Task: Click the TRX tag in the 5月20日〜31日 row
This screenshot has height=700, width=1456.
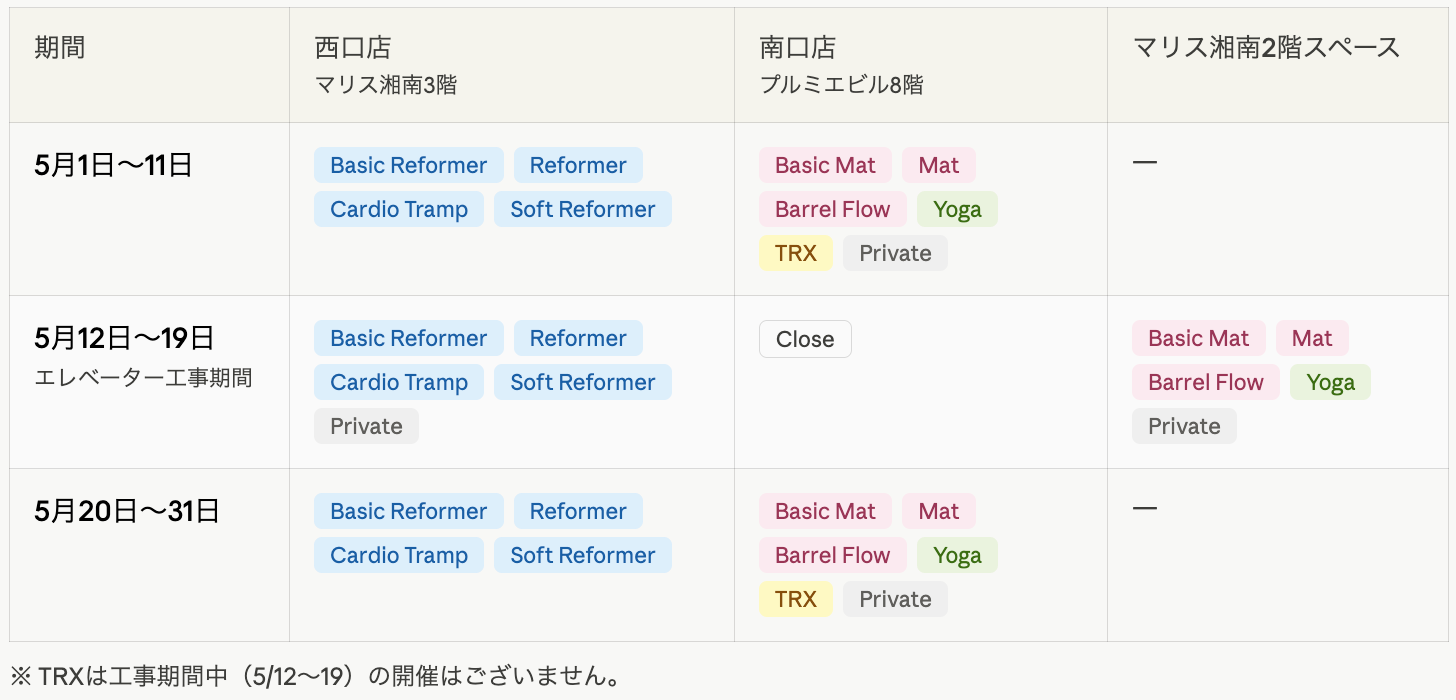Action: 795,599
